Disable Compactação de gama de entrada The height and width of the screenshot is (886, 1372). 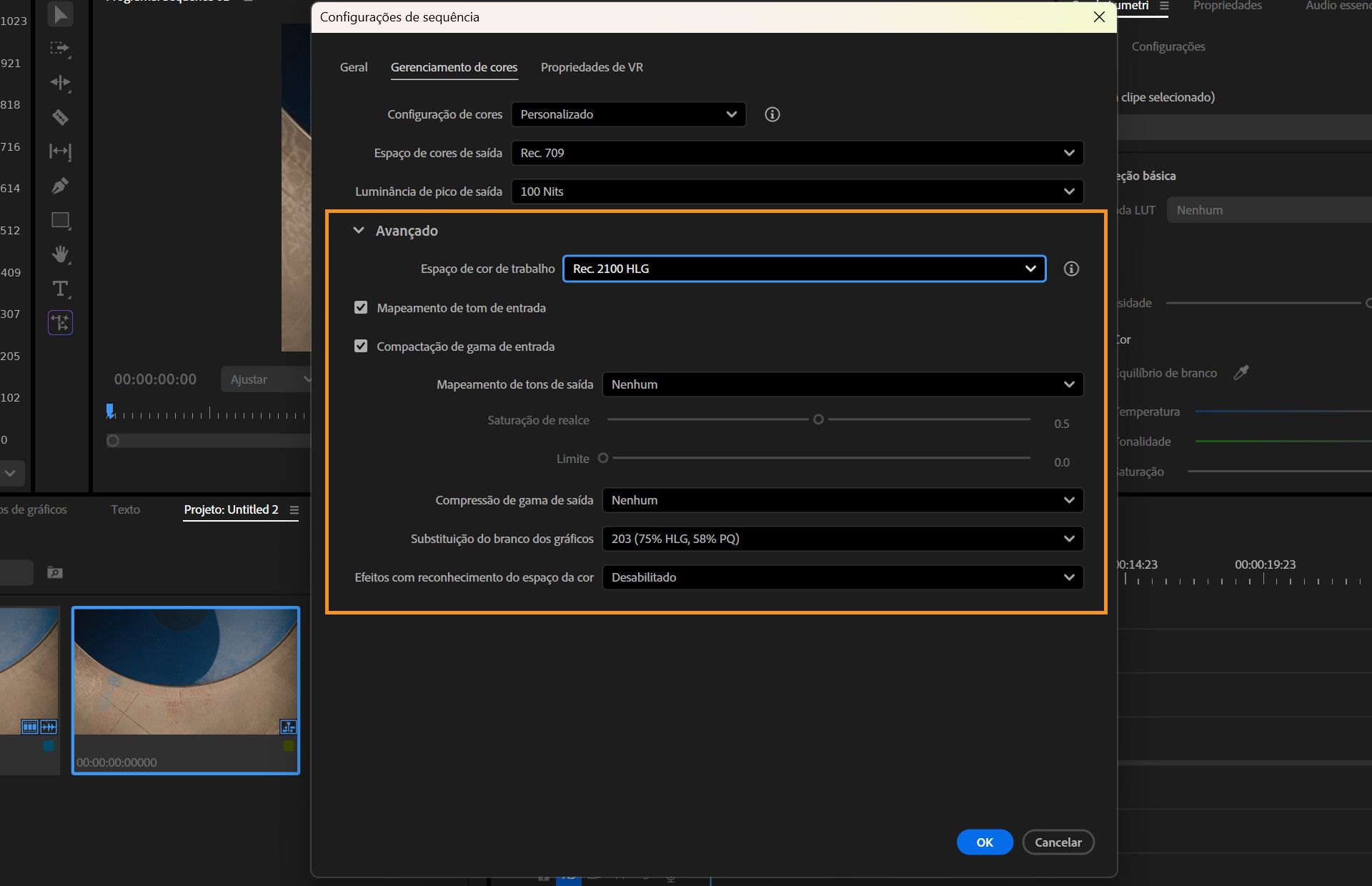[x=361, y=346]
